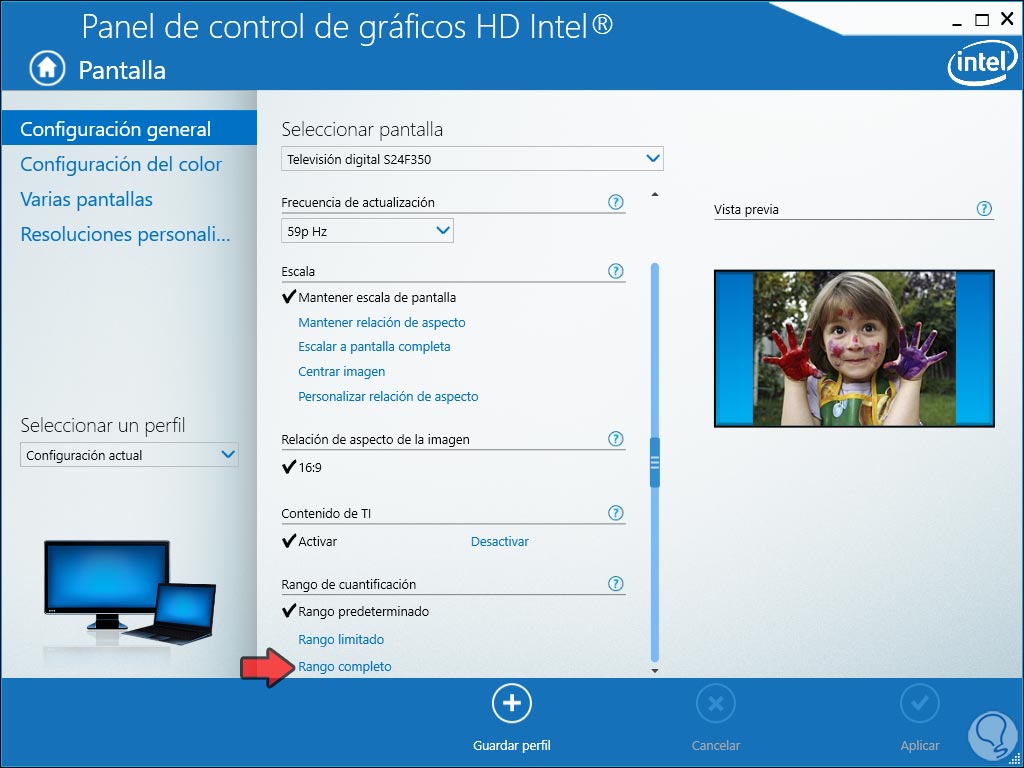
Task: Switch to Varias pantallas
Action: tap(86, 199)
